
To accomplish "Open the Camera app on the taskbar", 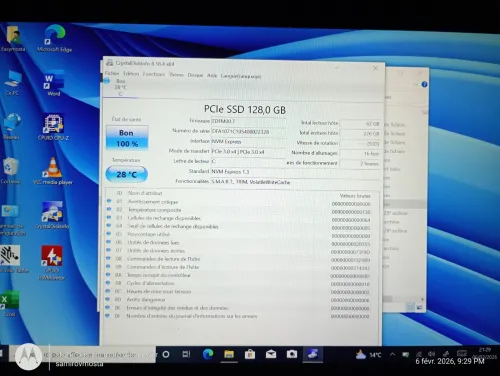I will coord(292,354).
